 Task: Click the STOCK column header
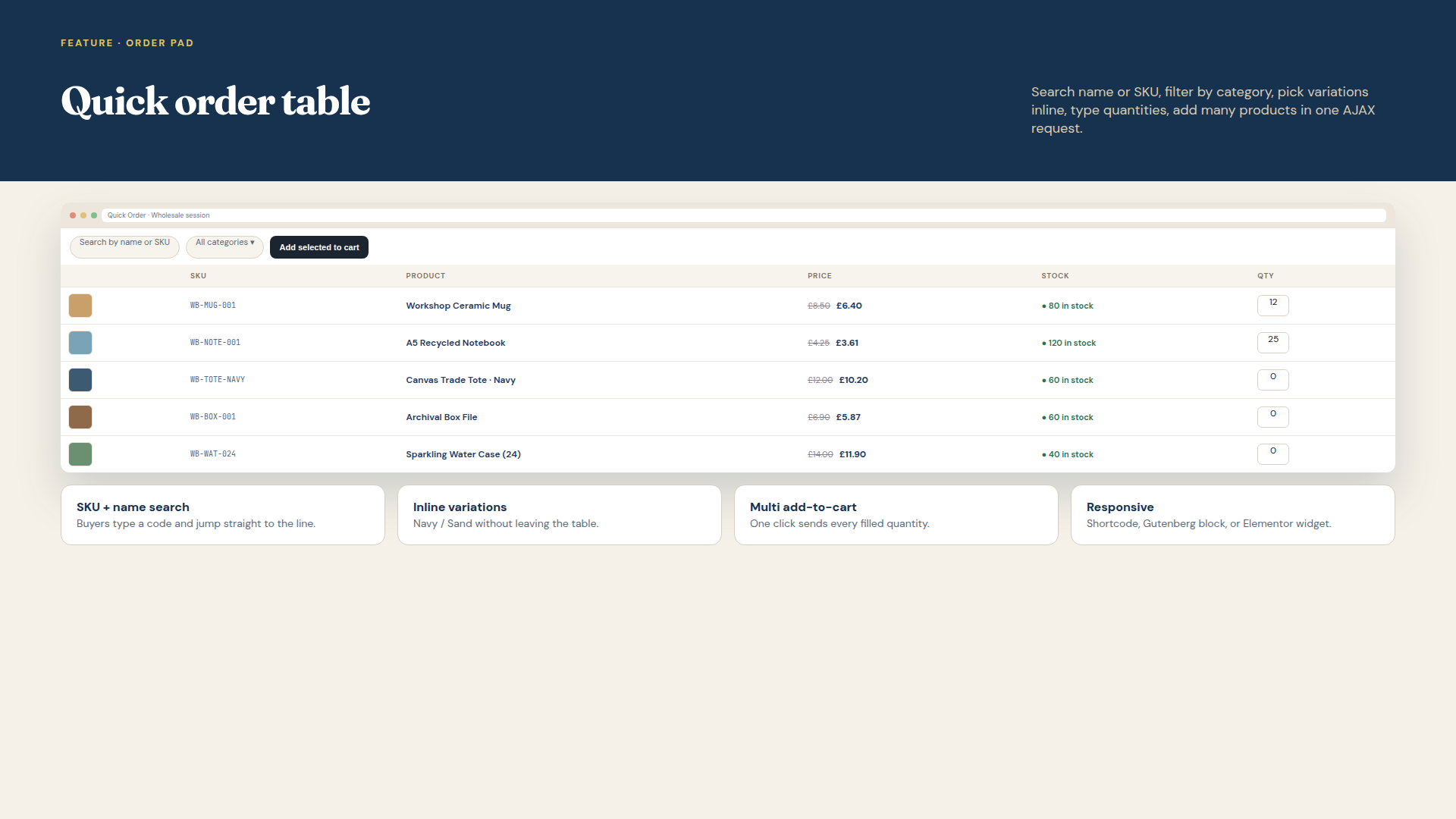click(1055, 276)
